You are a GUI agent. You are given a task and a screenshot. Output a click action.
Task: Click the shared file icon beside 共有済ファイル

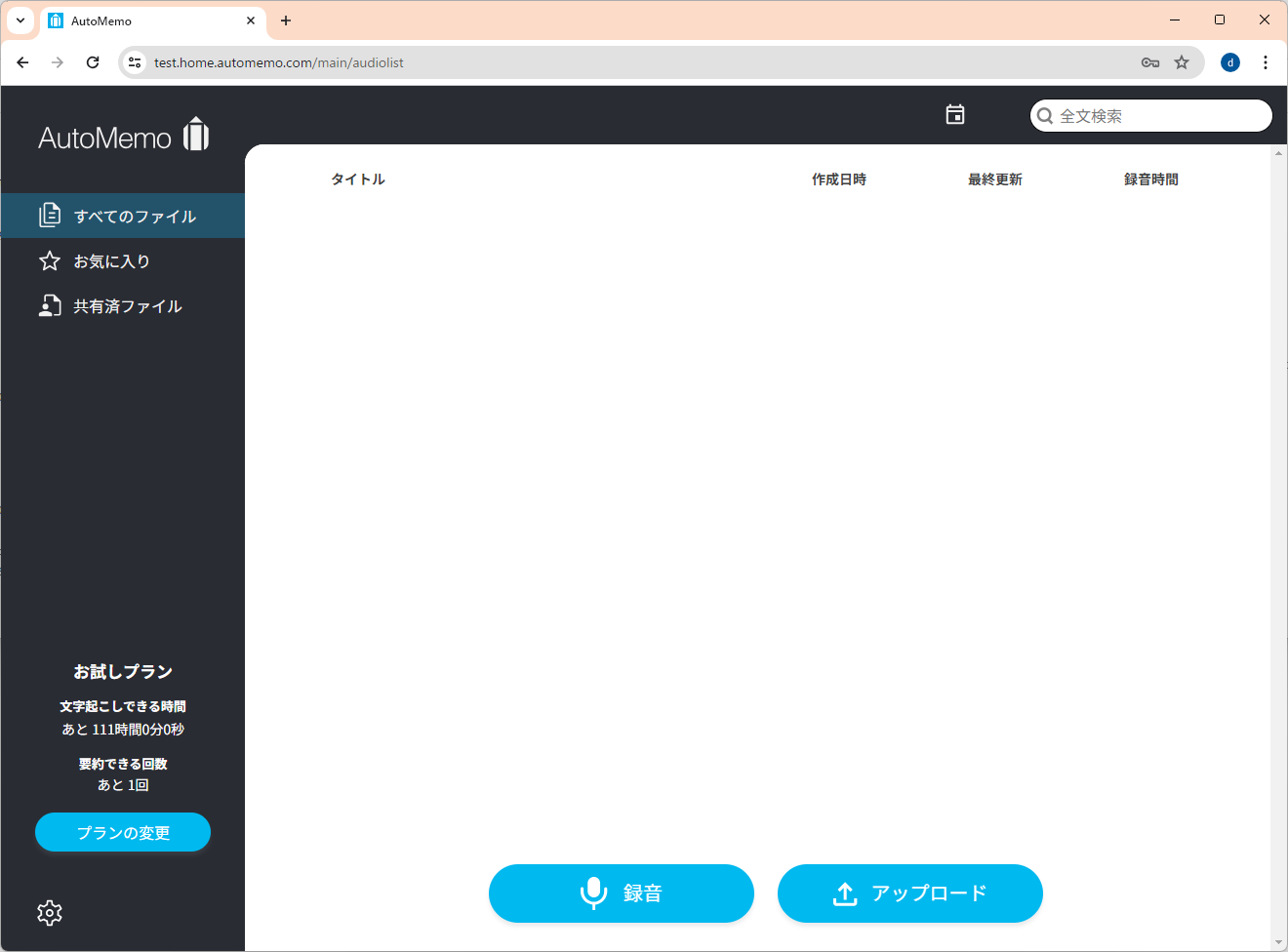[x=50, y=306]
